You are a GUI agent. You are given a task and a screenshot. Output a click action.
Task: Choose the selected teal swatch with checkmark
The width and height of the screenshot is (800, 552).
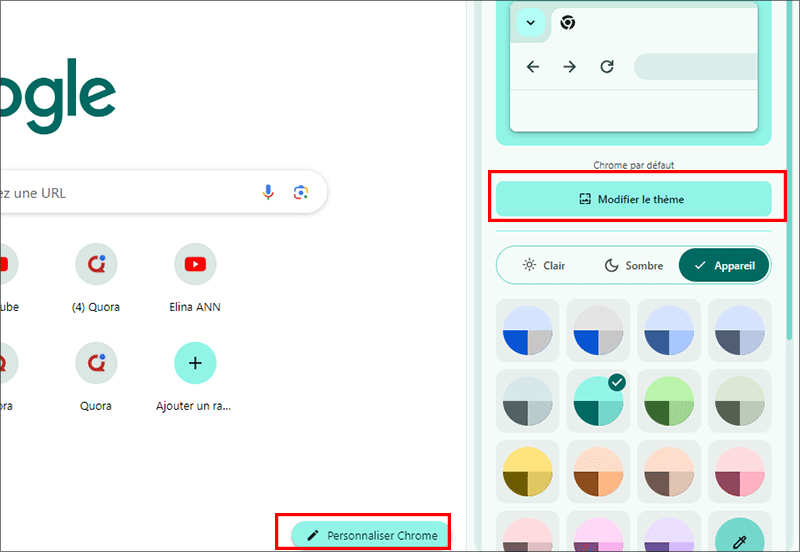coord(598,401)
